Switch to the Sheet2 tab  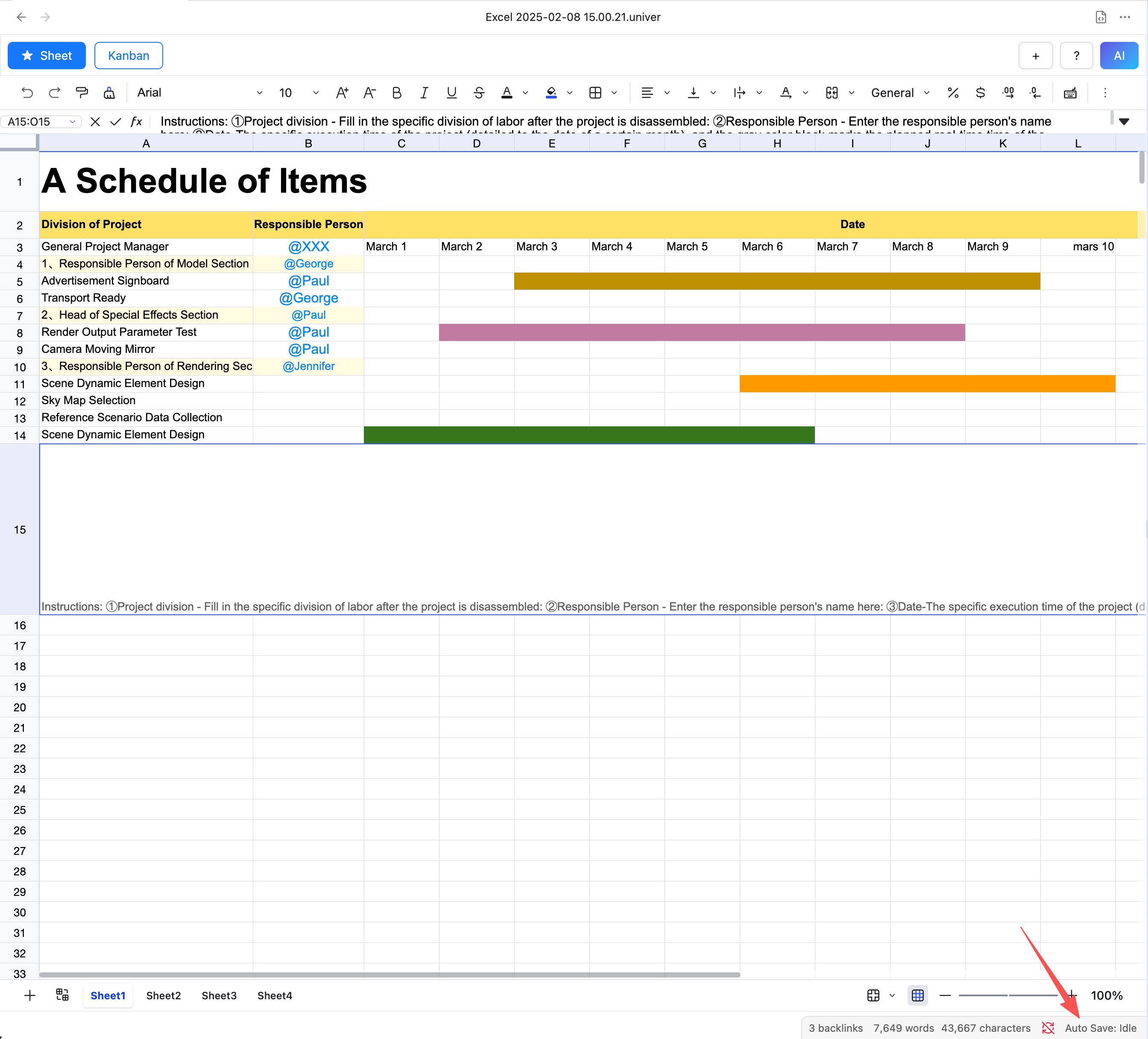click(x=164, y=995)
